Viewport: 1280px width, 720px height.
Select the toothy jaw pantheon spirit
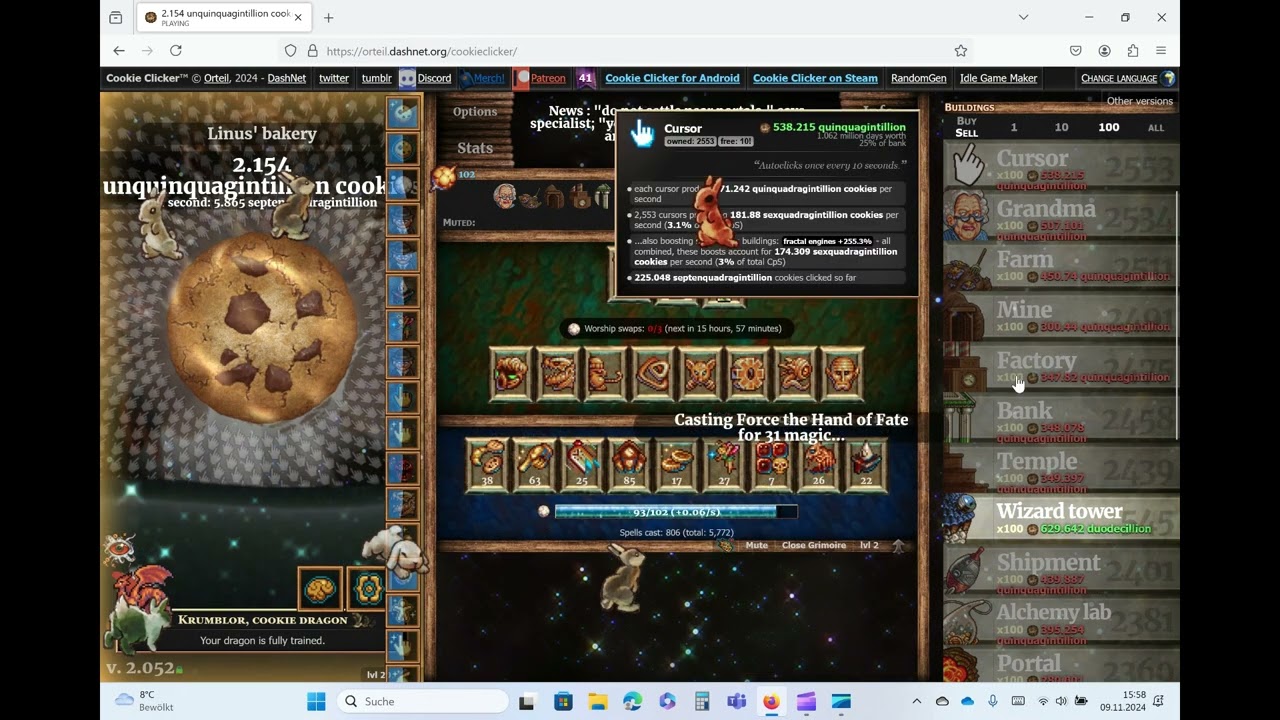(559, 375)
